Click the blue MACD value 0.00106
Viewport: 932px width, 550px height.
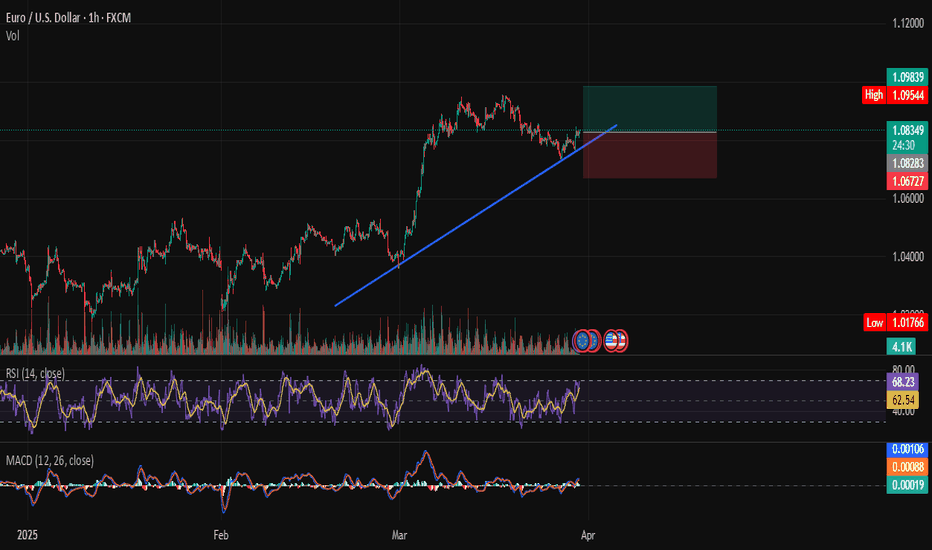click(907, 449)
